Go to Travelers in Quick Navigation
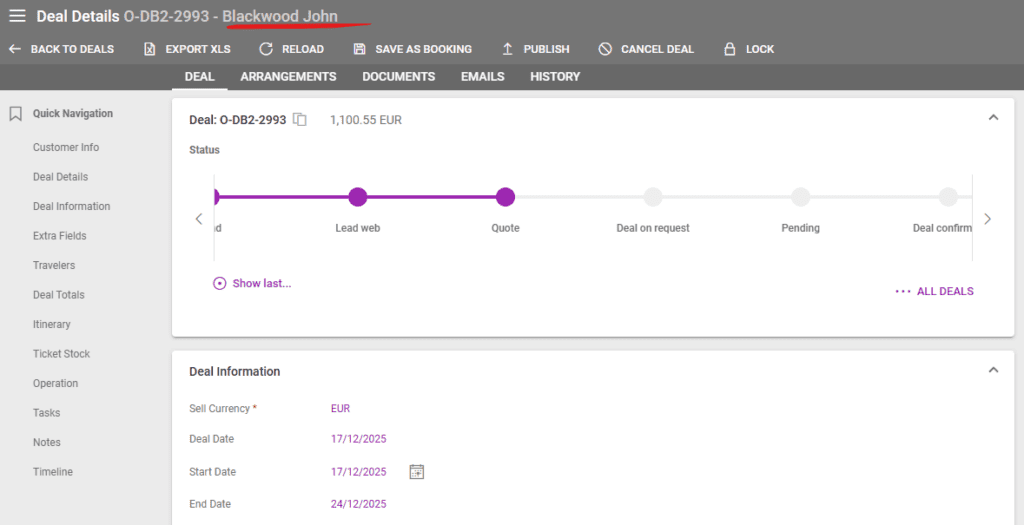The image size is (1024, 525). coord(54,265)
